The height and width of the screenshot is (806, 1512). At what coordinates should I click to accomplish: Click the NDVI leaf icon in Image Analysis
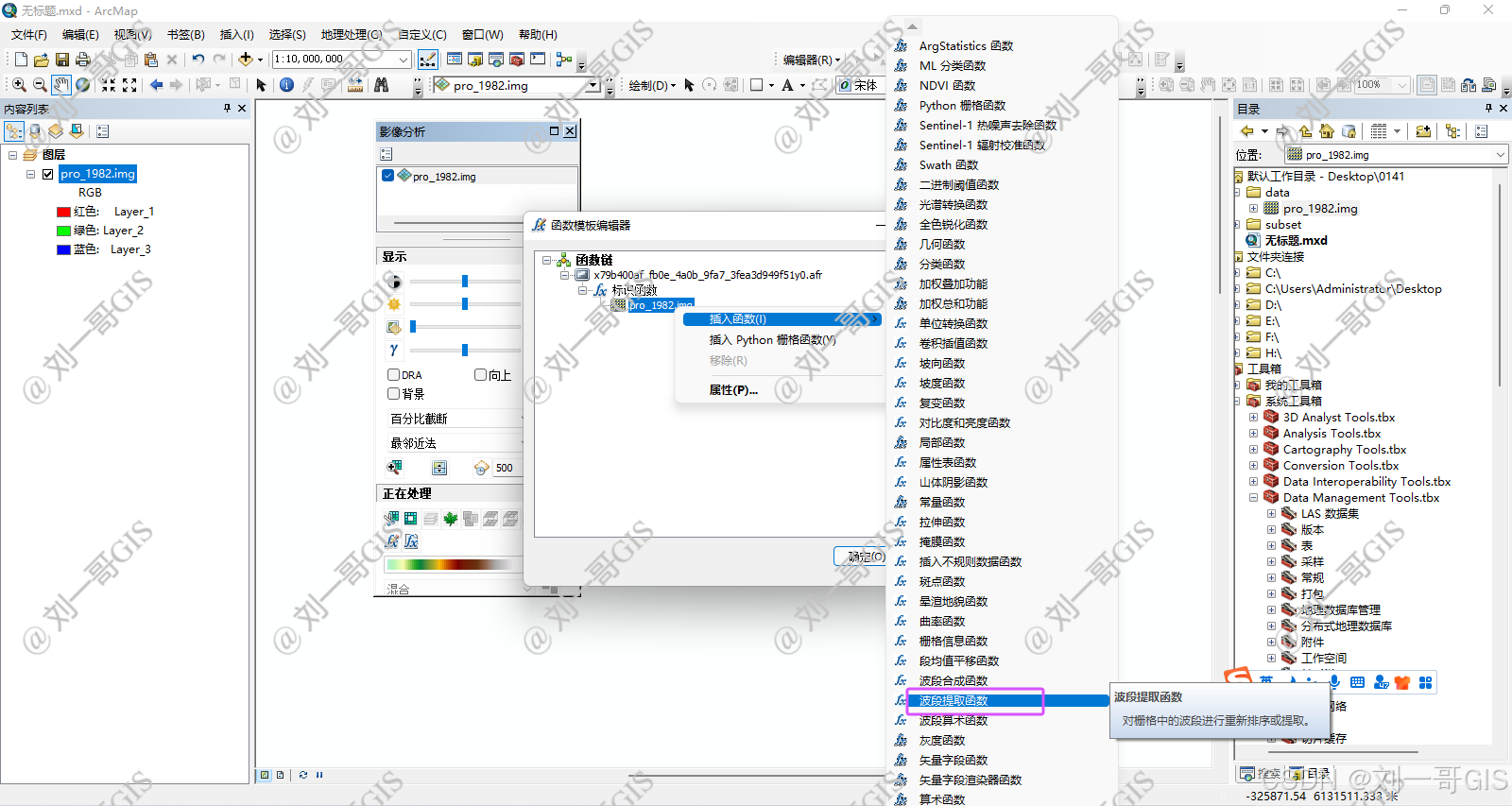tap(451, 518)
